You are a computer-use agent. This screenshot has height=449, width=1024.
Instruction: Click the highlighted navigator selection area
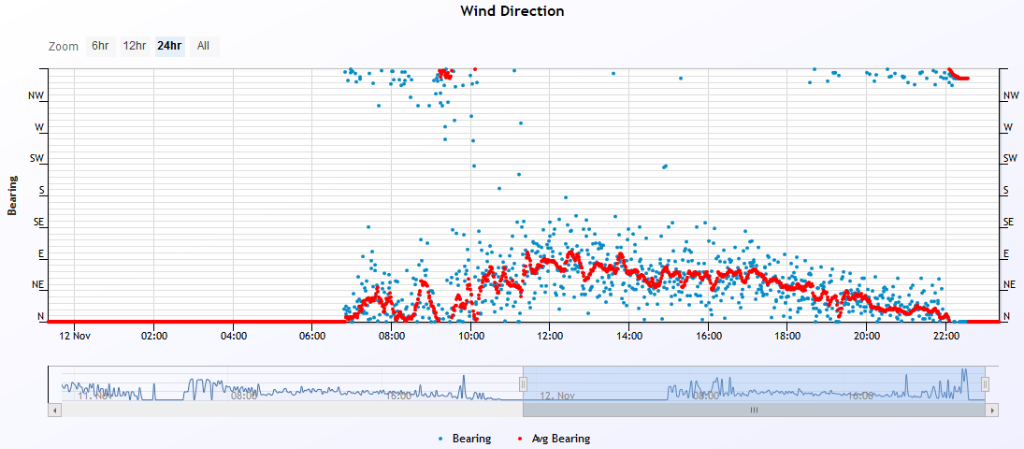754,384
